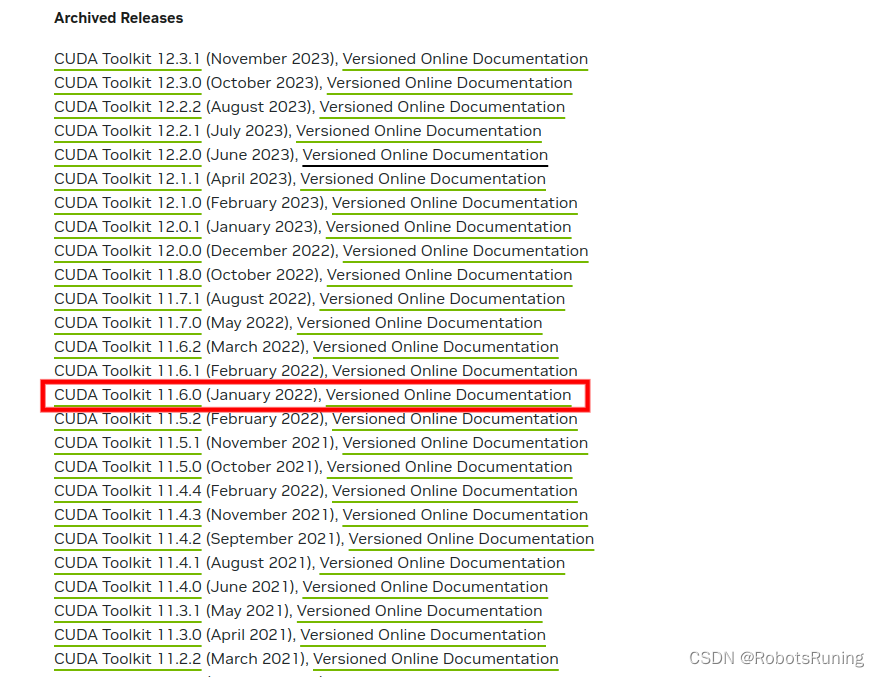Viewport: 879px width, 677px height.
Task: Click CUDA Toolkit 11.5.1 link
Action: 128,443
